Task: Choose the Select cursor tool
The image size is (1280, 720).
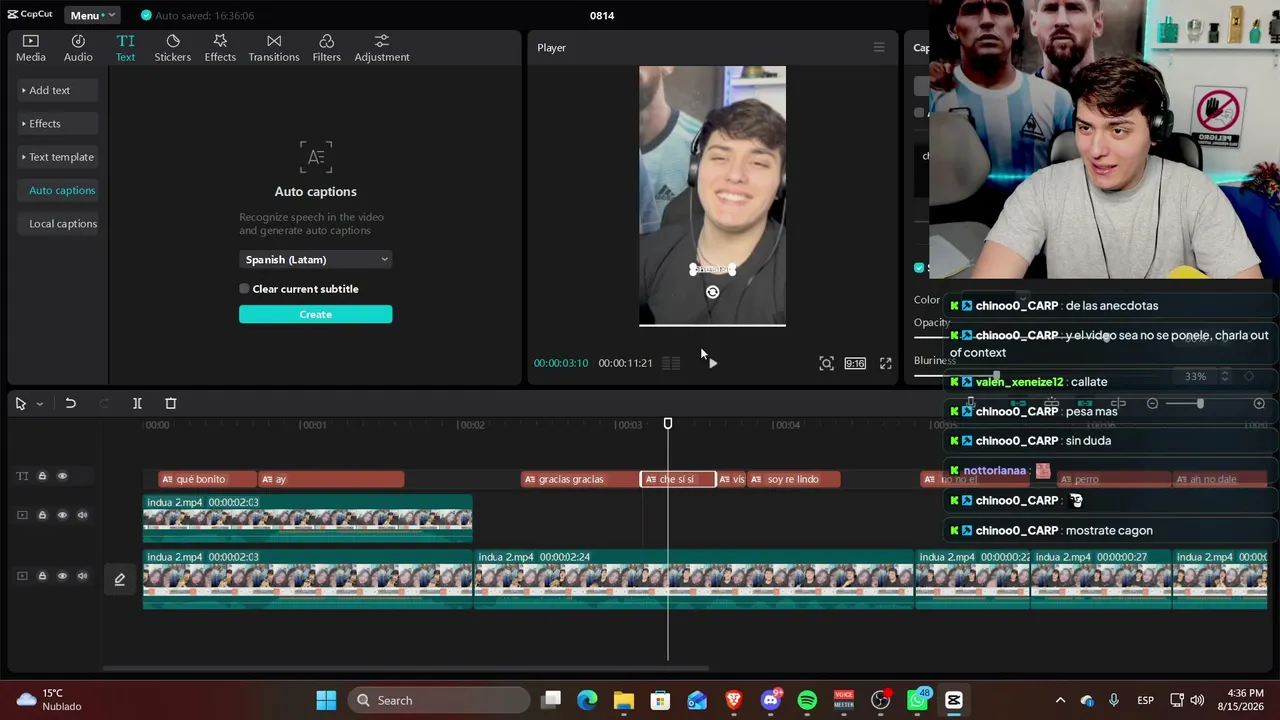Action: coord(20,403)
